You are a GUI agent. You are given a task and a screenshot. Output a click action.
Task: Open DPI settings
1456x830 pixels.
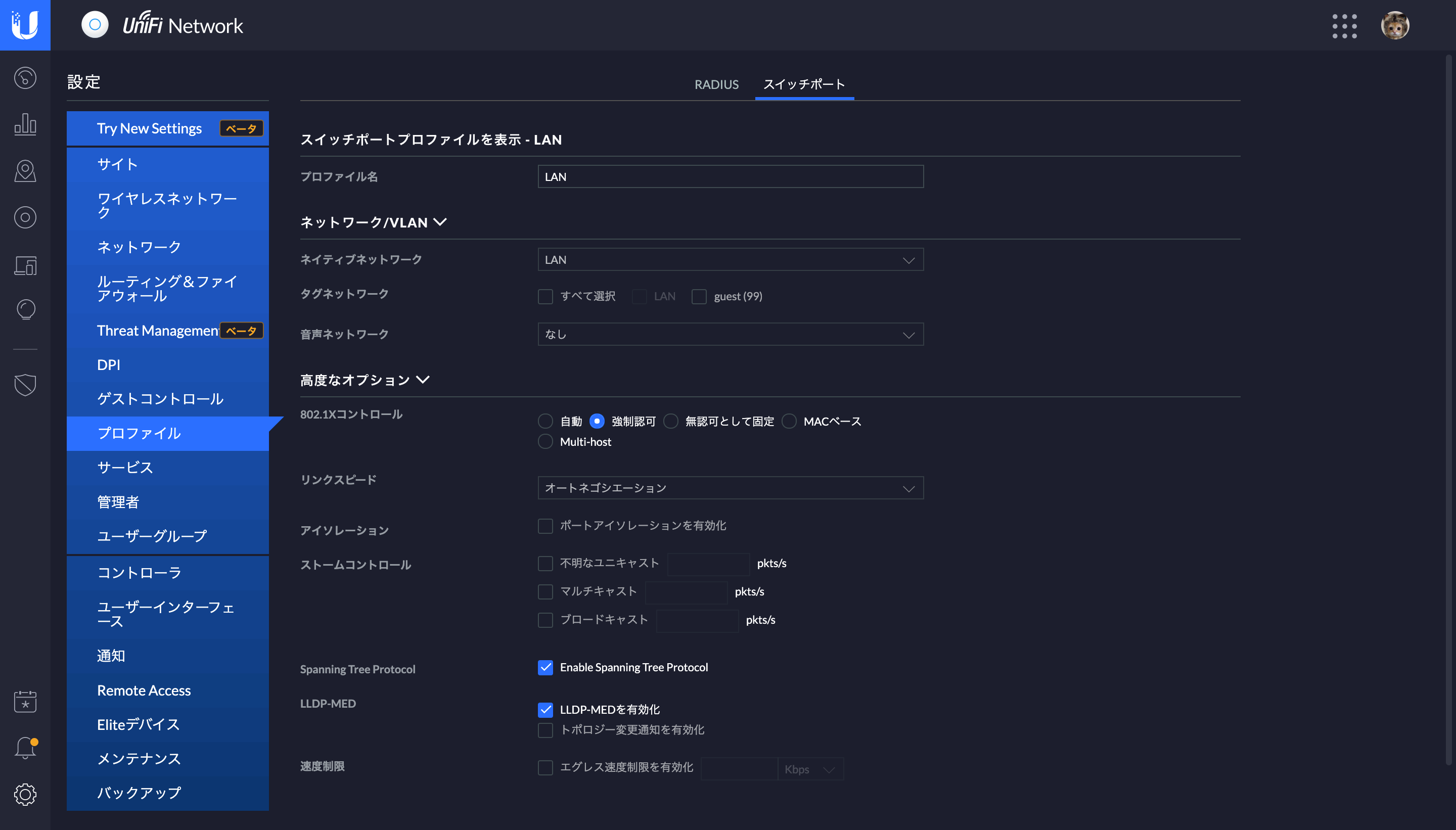pyautogui.click(x=168, y=365)
